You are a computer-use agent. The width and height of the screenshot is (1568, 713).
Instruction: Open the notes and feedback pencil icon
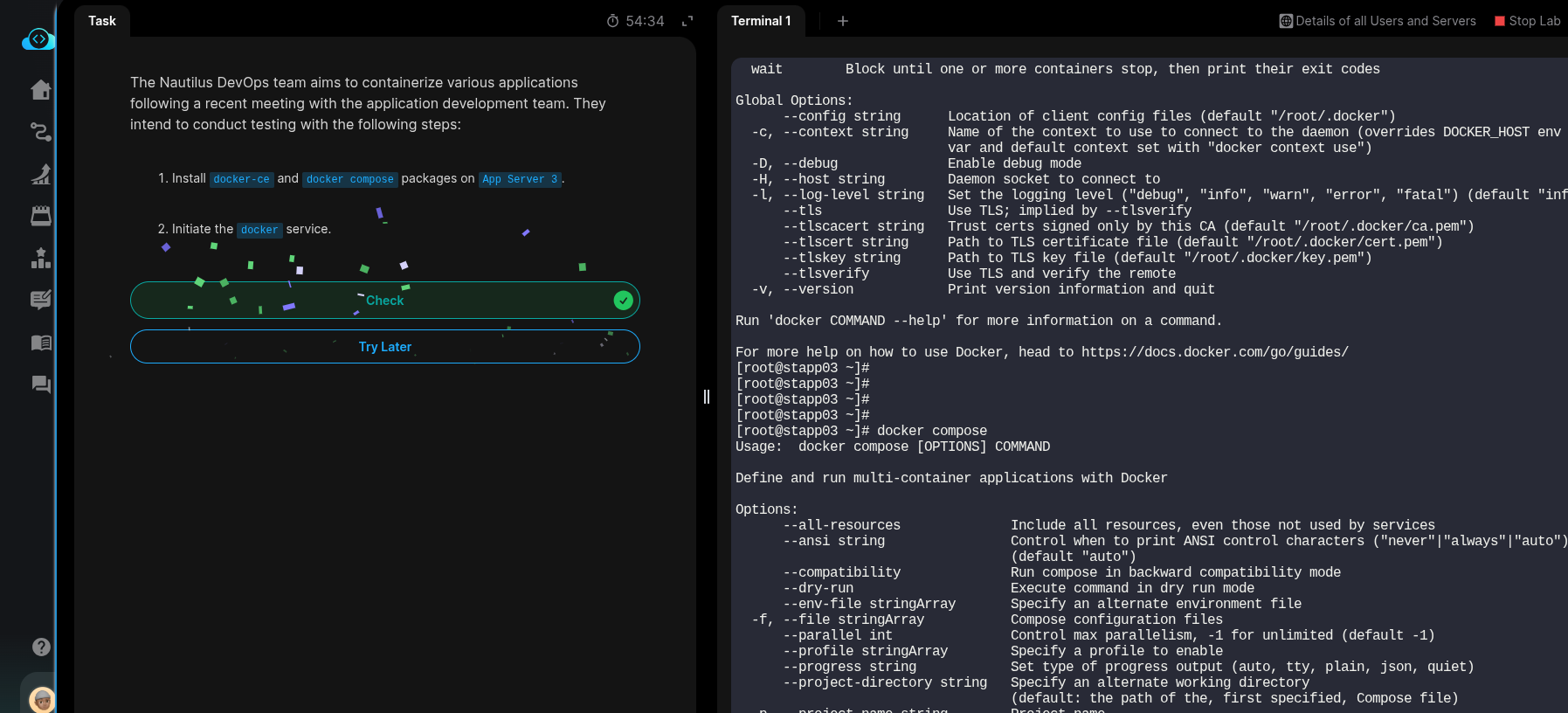[x=41, y=300]
